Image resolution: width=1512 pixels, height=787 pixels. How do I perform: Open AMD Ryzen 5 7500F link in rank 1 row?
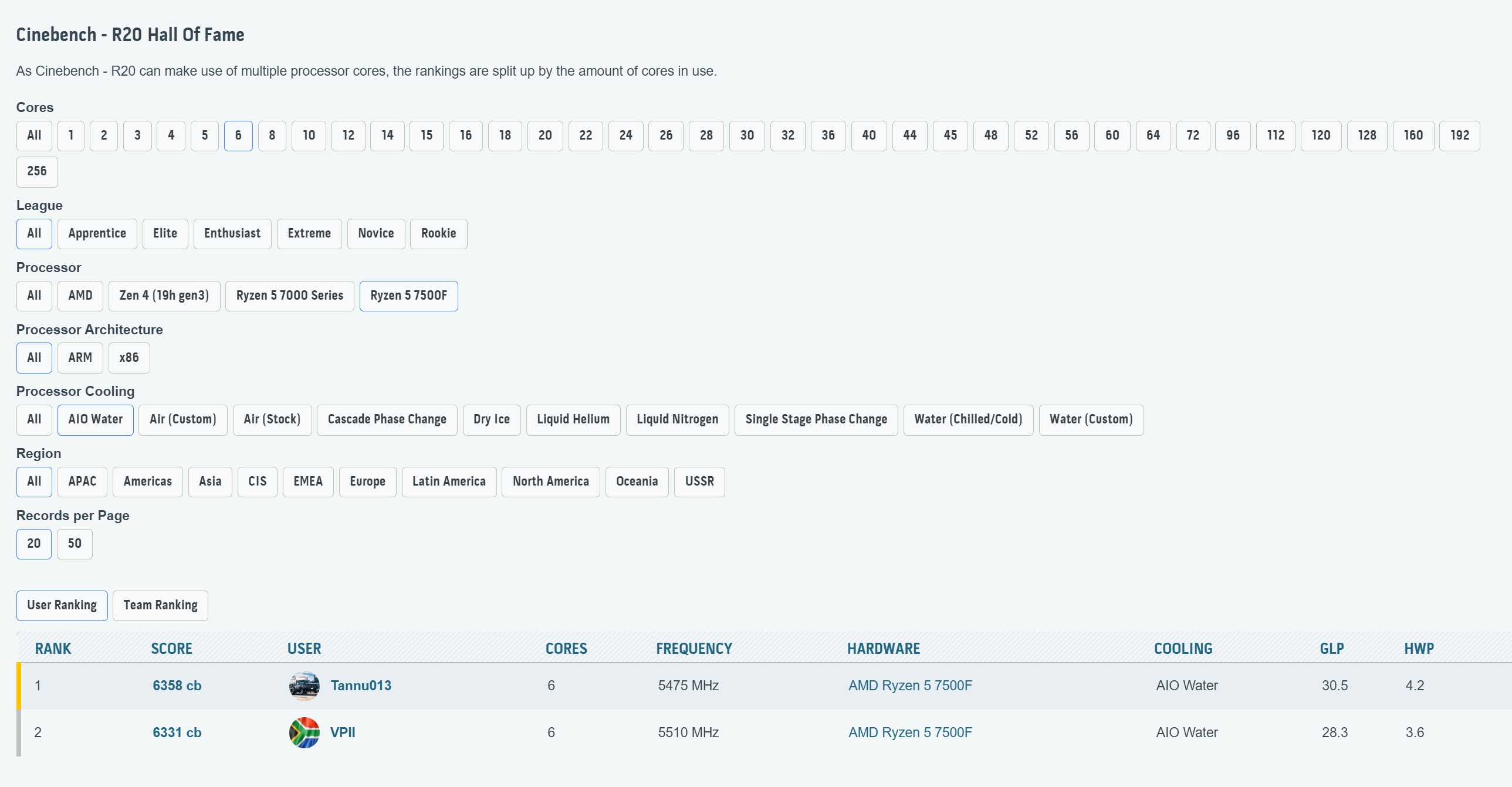click(x=910, y=686)
